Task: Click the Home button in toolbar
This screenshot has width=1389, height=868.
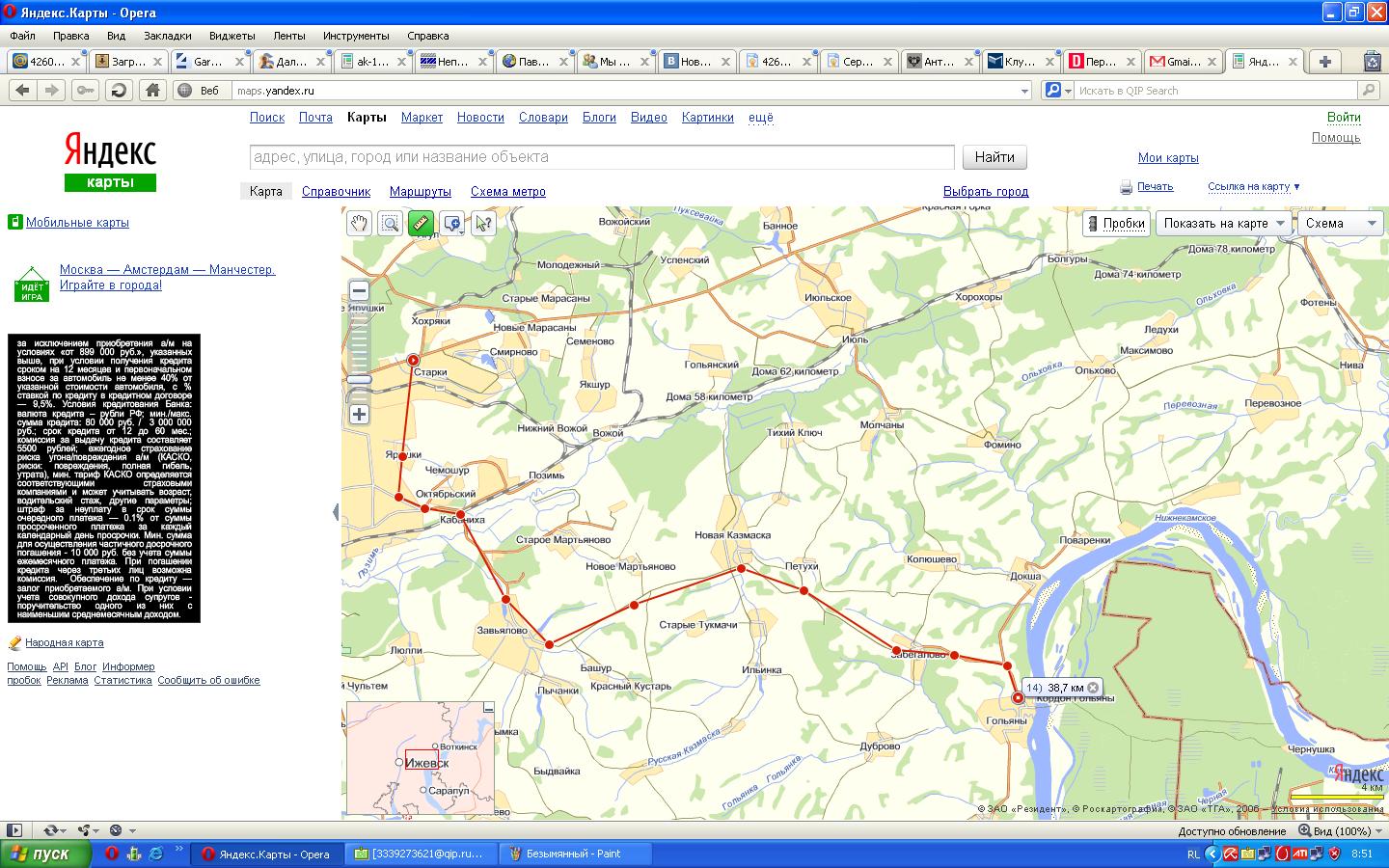Action: [151, 90]
